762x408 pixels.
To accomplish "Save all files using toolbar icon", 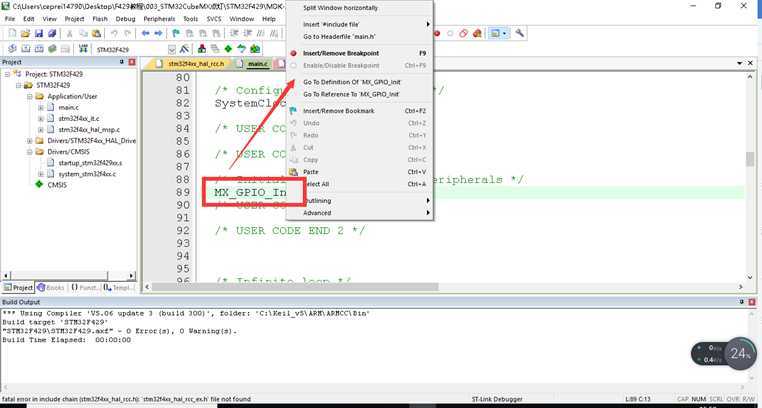I will (52, 34).
